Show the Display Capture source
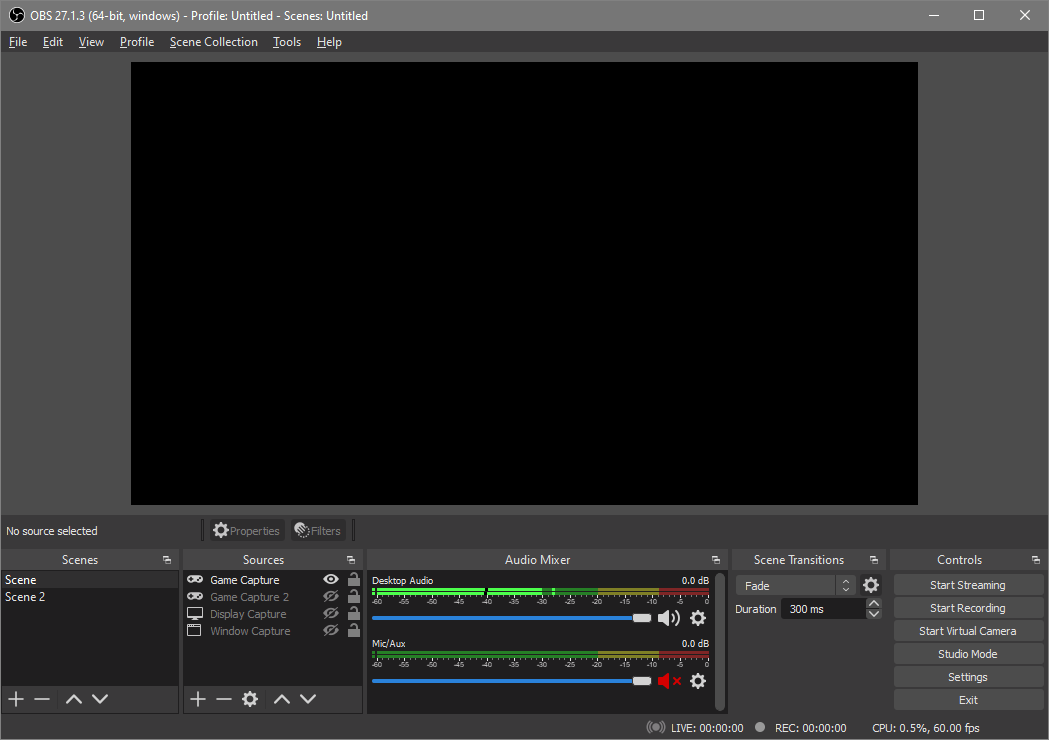 point(331,614)
